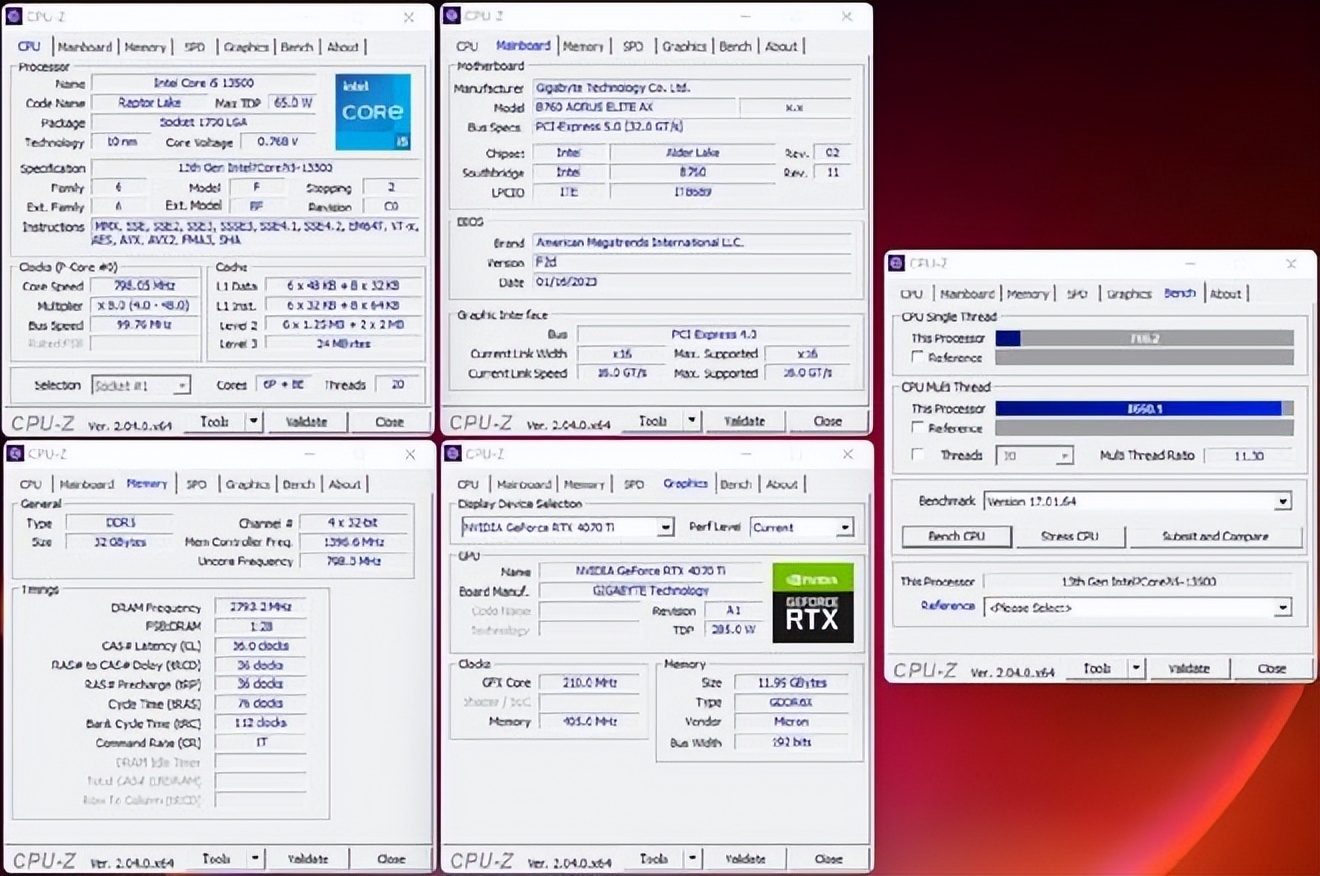Click the Close button in the Memory window
The width and height of the screenshot is (1320, 876).
click(391, 858)
